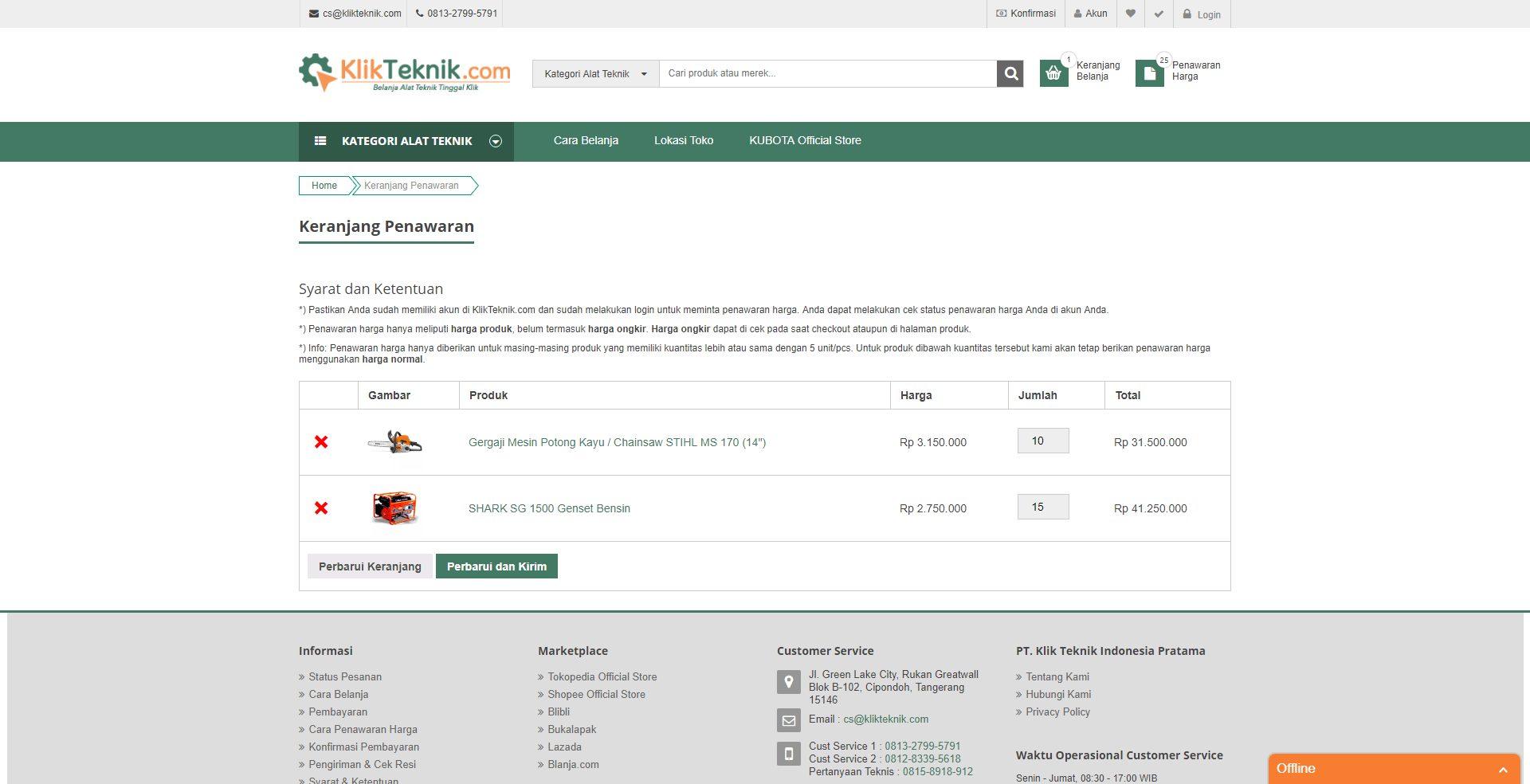
Task: Open Pengiriman & Cek Resi footer link
Action: 362,764
